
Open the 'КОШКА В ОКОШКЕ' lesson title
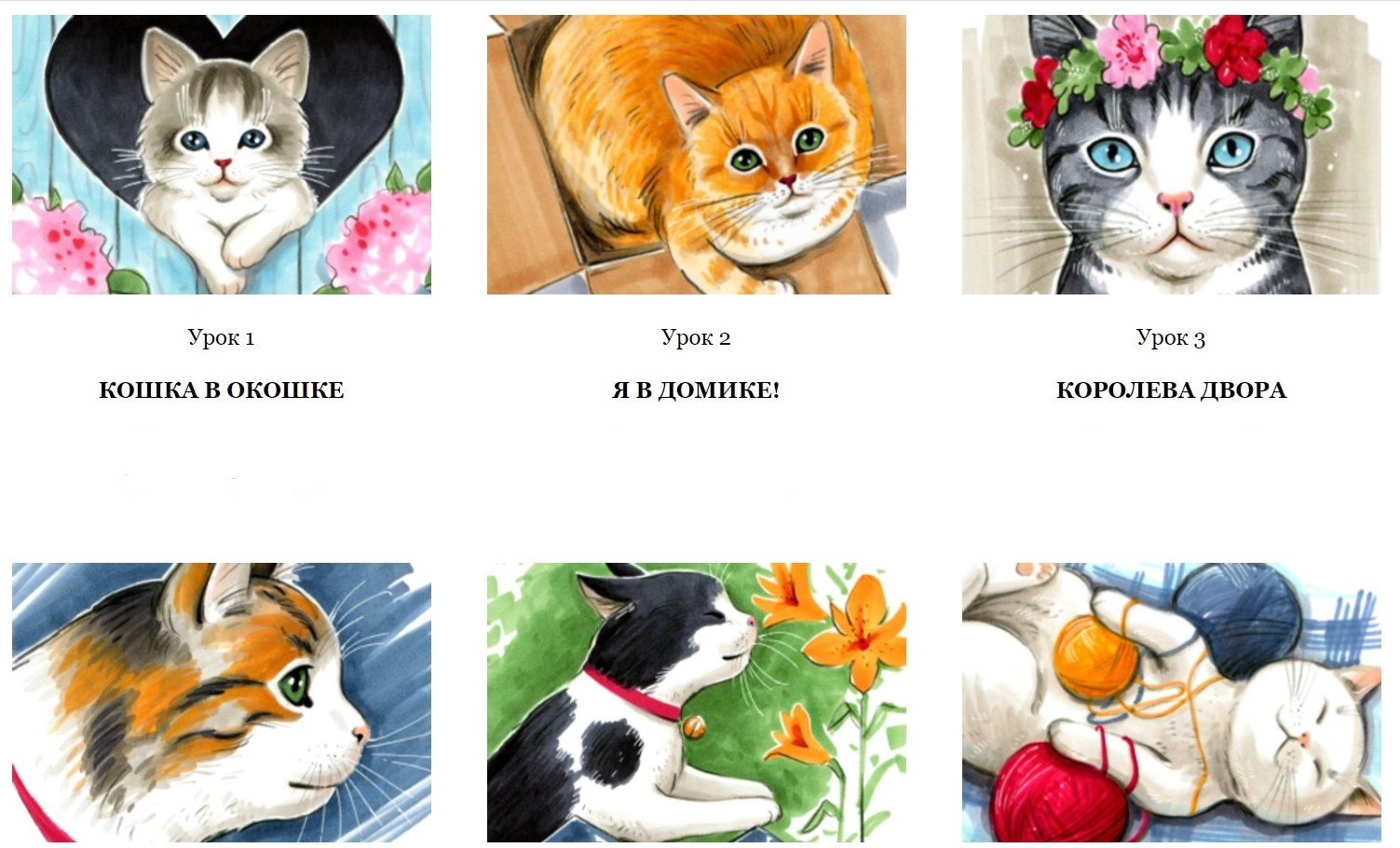pyautogui.click(x=222, y=390)
